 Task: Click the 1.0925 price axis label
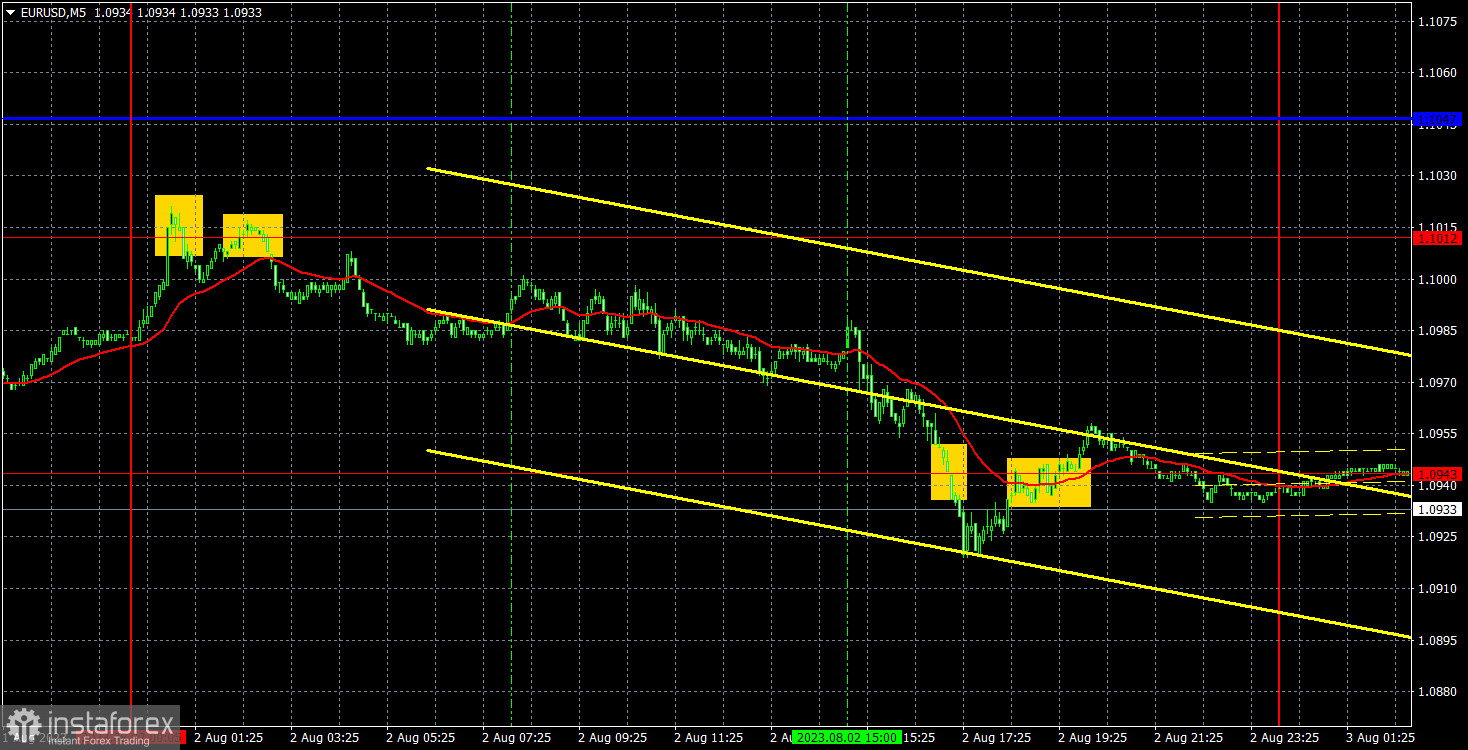pos(1438,537)
